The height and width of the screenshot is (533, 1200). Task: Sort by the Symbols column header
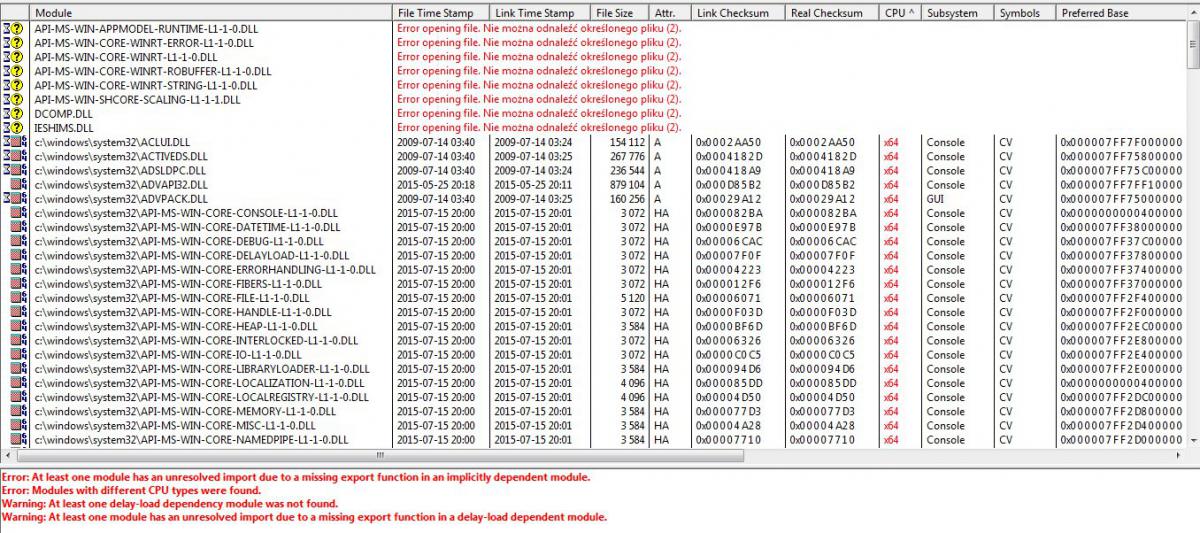click(x=1024, y=13)
